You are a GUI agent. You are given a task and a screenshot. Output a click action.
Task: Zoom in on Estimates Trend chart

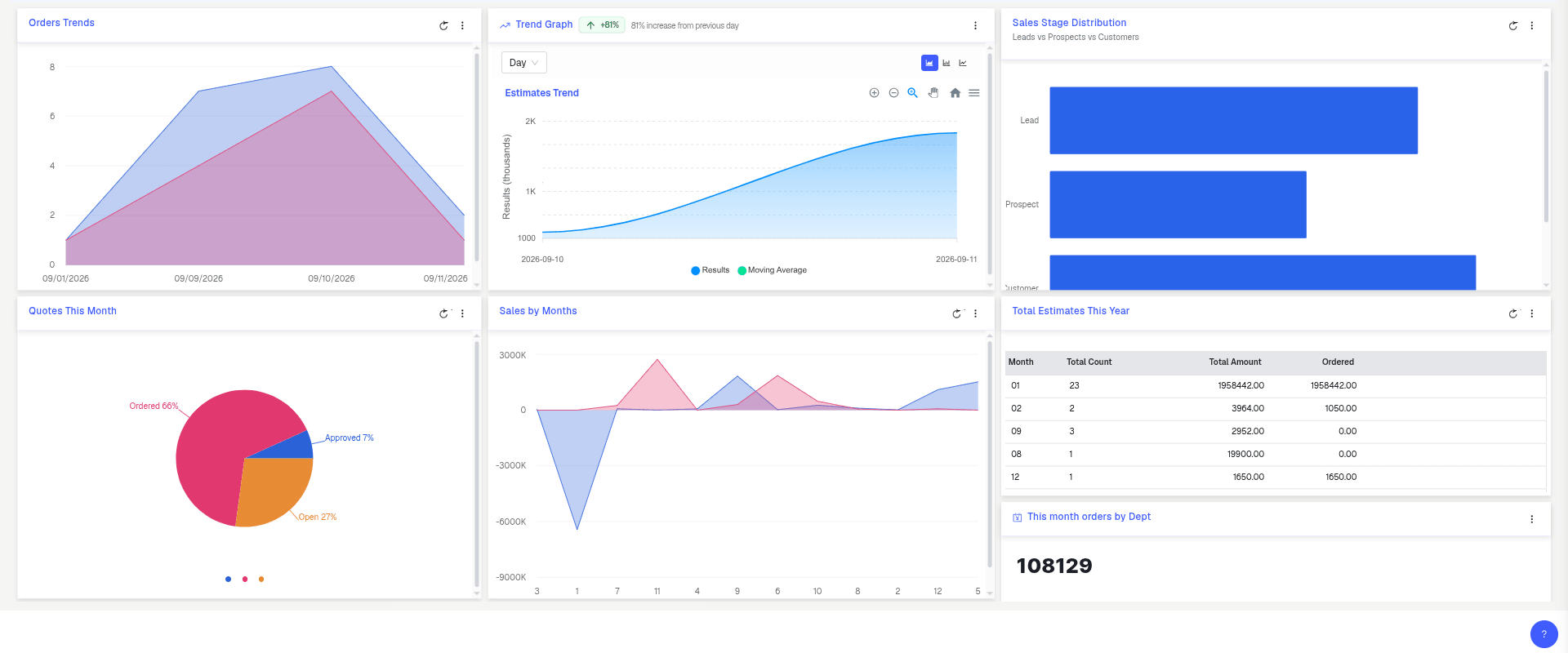(874, 93)
